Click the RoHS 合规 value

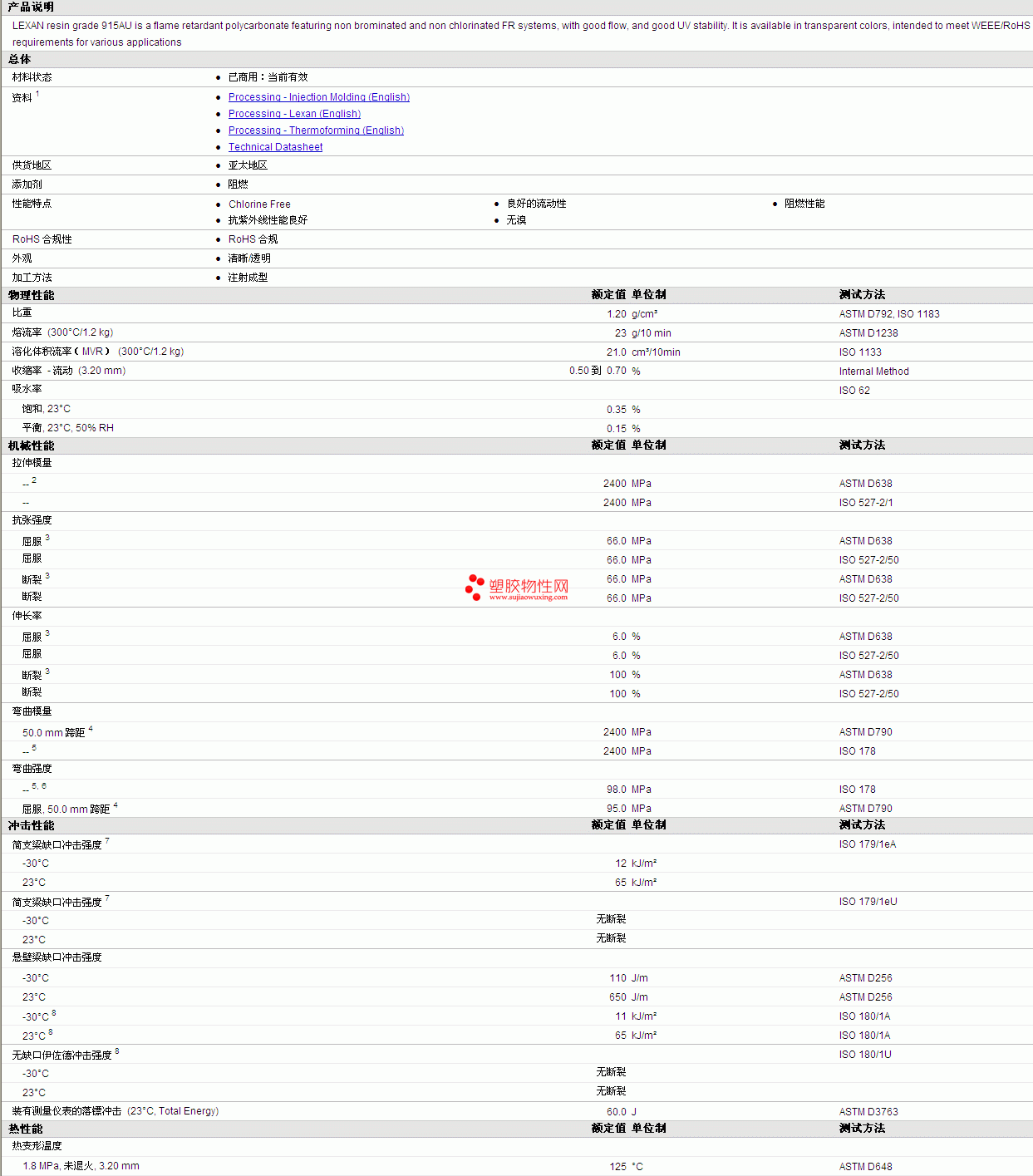pyautogui.click(x=253, y=239)
